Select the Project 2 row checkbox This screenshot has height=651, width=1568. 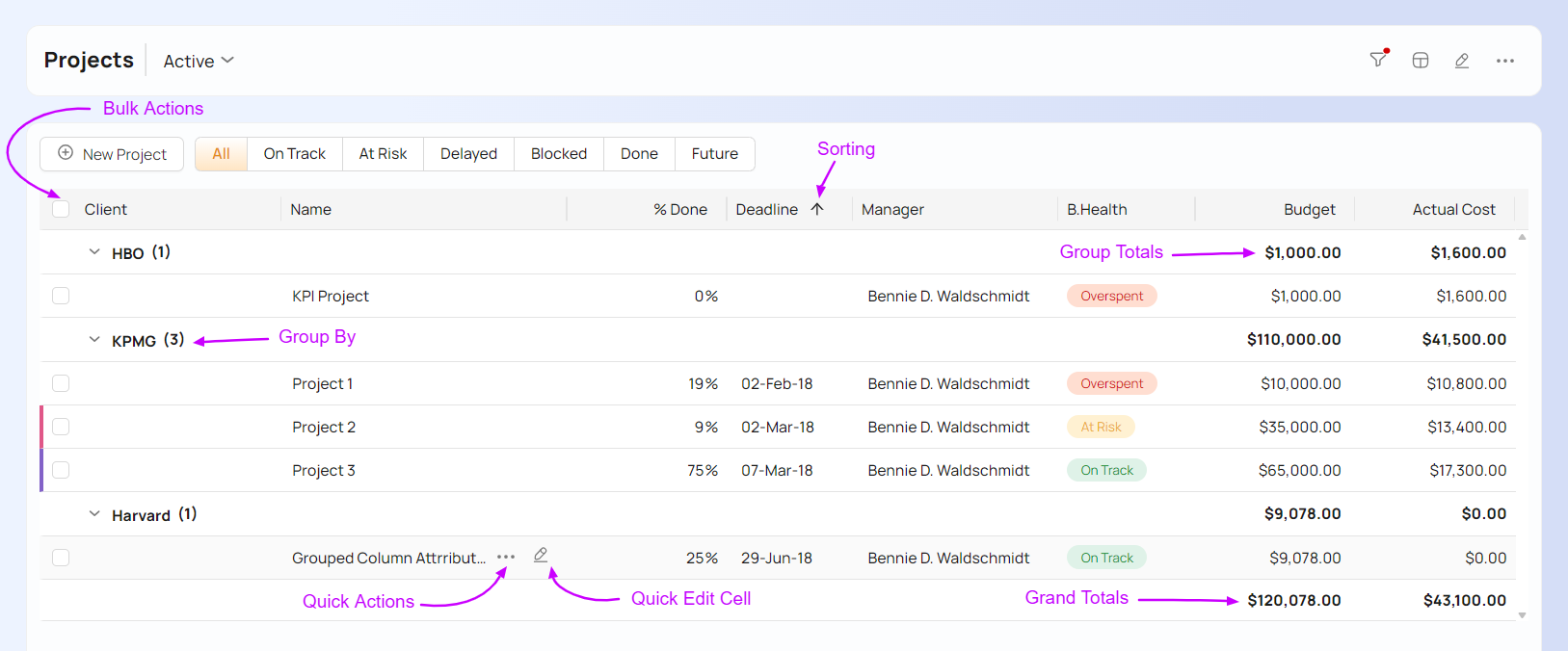(61, 427)
